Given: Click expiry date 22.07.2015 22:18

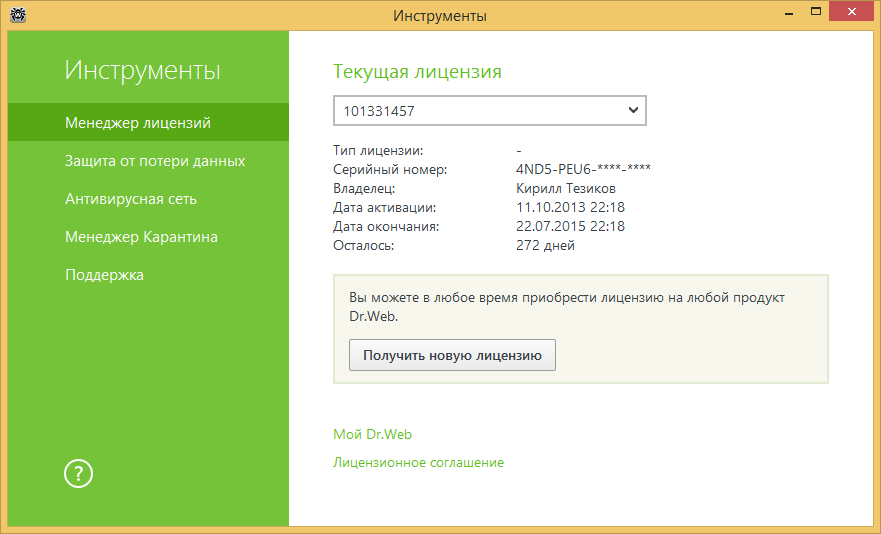Looking at the screenshot, I should pyautogui.click(x=570, y=226).
